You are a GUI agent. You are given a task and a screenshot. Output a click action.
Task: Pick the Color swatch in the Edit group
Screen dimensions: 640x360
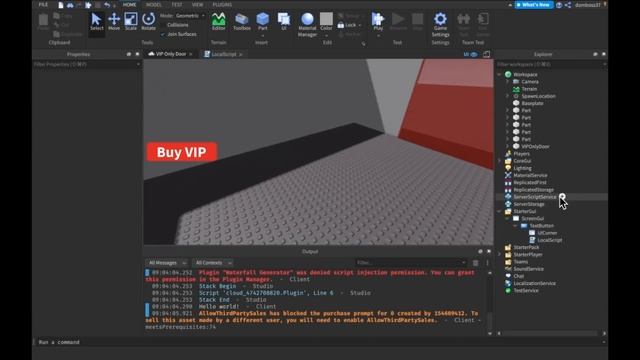(x=326, y=18)
